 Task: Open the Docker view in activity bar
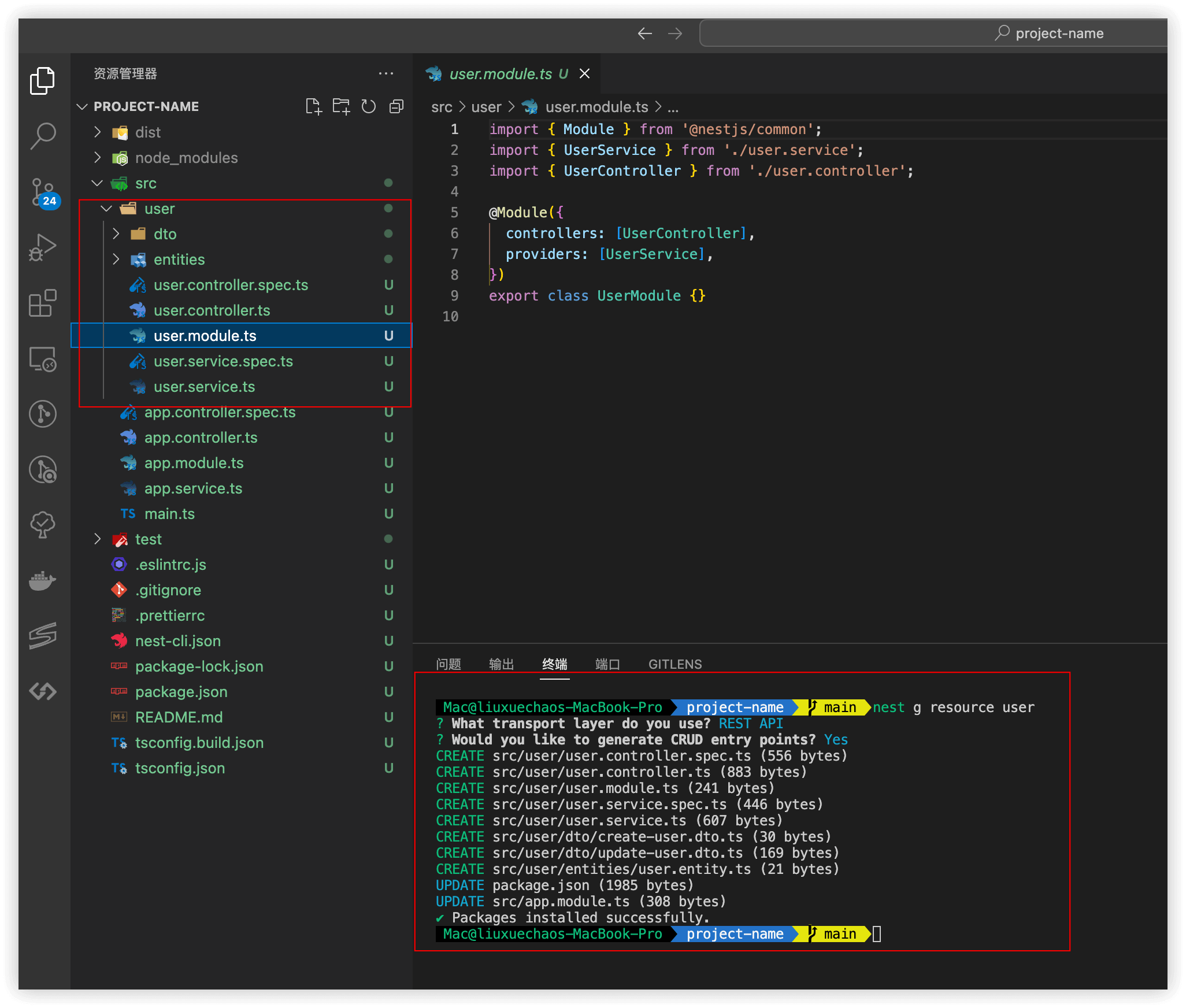pyautogui.click(x=43, y=580)
